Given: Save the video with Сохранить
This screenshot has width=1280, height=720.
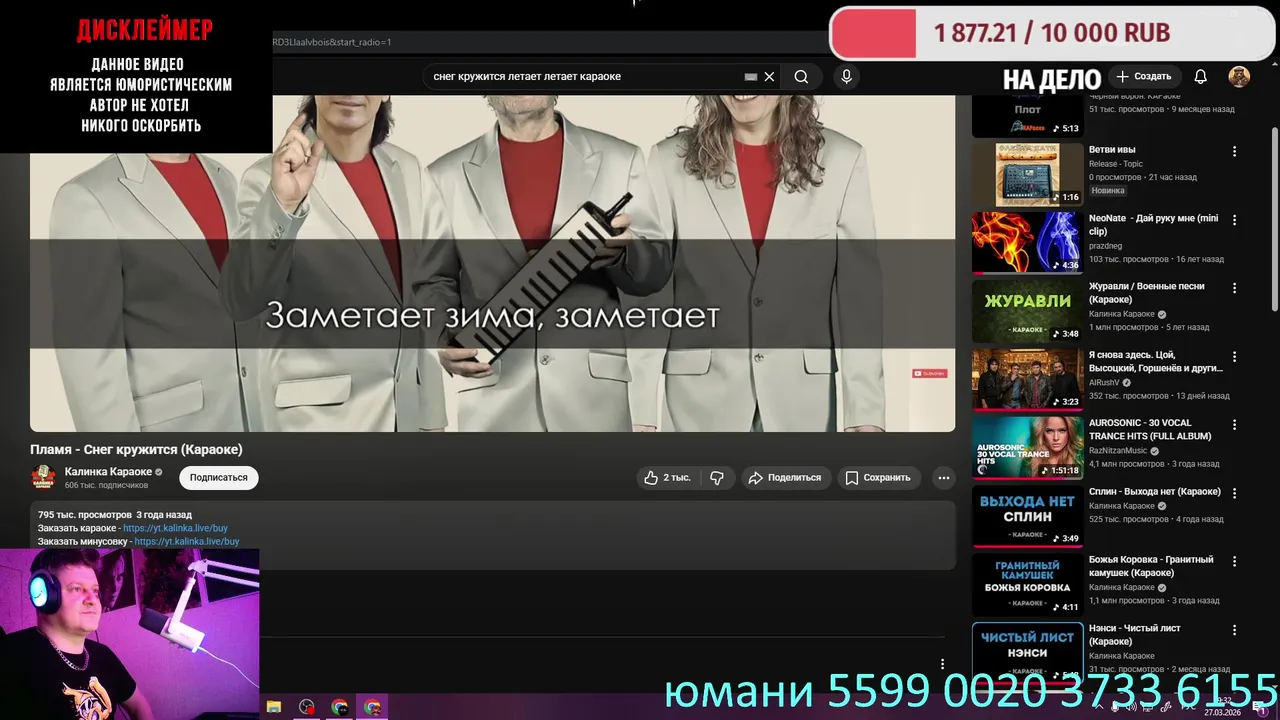Looking at the screenshot, I should point(878,478).
